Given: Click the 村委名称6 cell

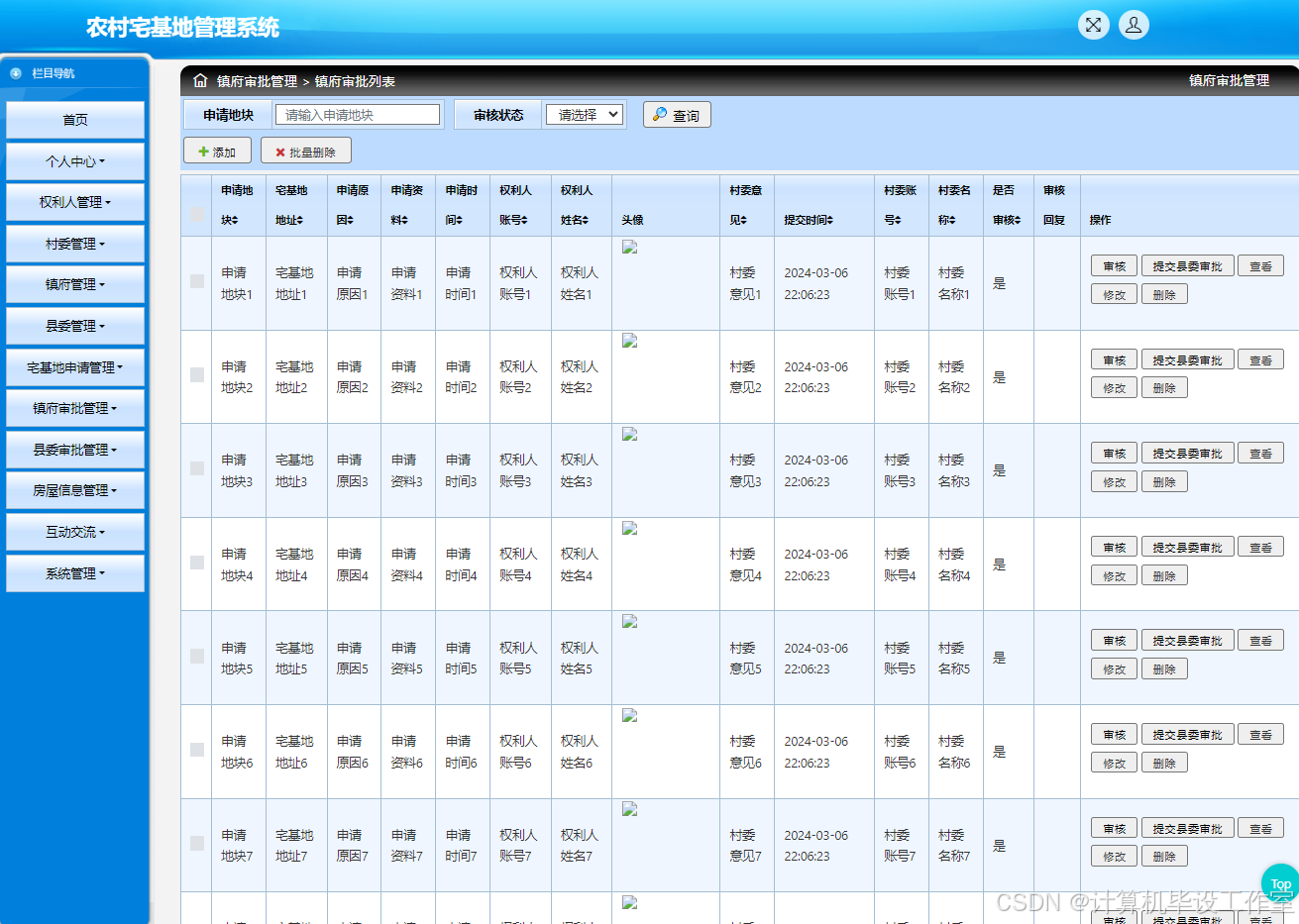Looking at the screenshot, I should point(954,752).
